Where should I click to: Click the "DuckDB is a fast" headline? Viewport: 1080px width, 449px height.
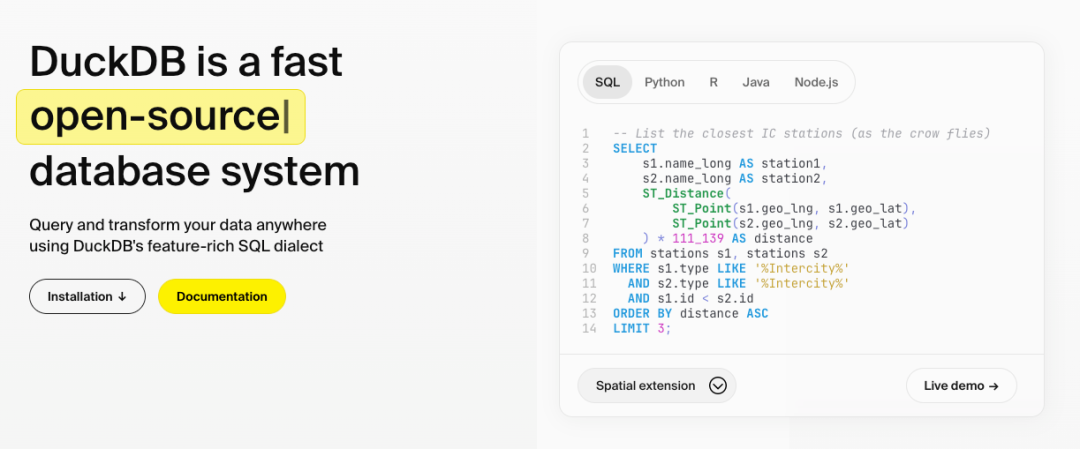[x=186, y=62]
